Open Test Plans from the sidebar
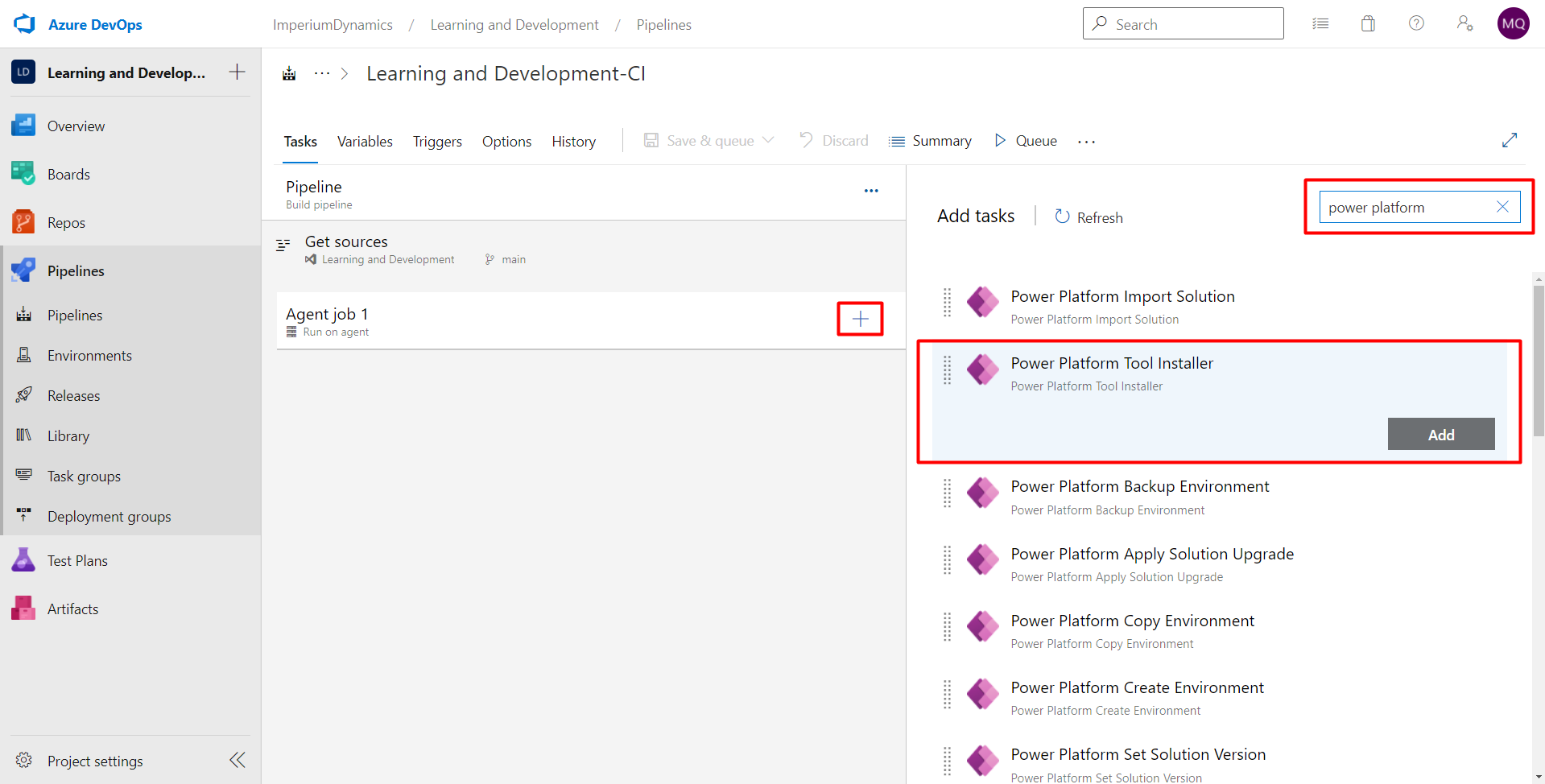This screenshot has width=1545, height=784. (77, 559)
